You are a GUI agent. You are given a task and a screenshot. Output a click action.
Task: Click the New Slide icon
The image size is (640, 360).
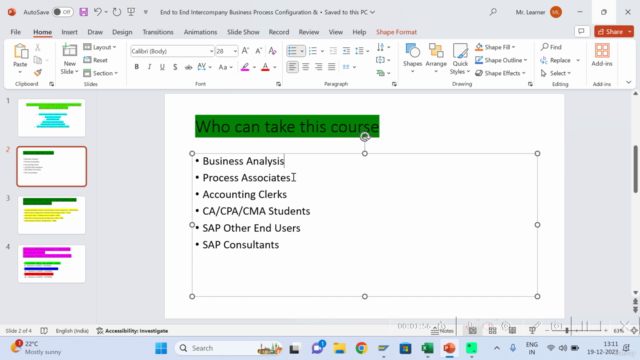tap(69, 51)
